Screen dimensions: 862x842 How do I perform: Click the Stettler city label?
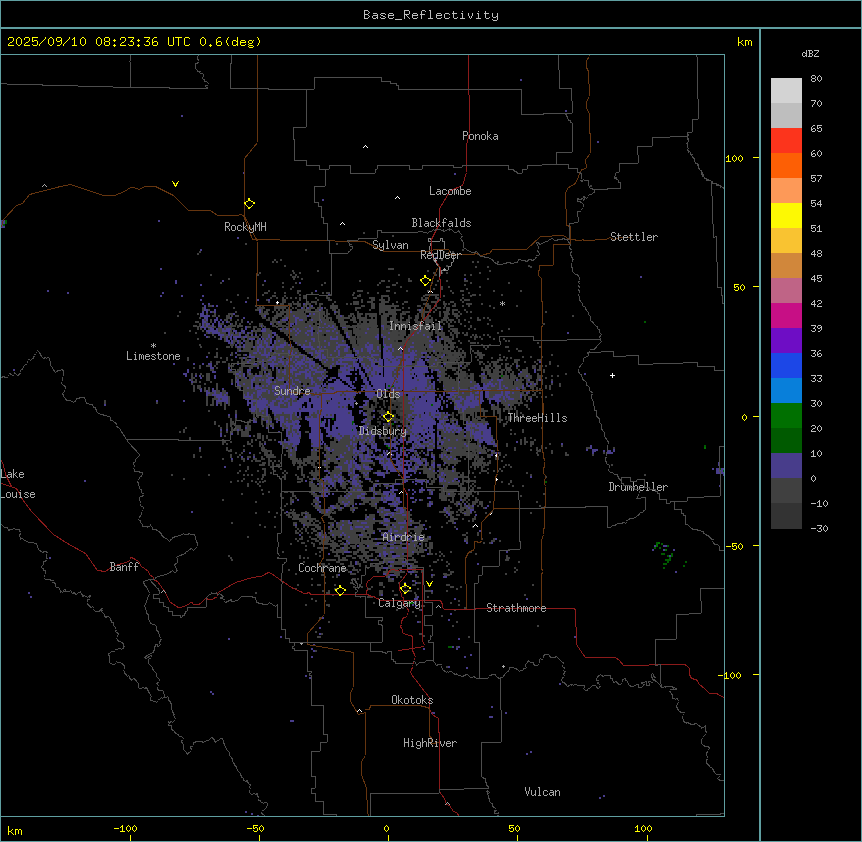pyautogui.click(x=633, y=237)
